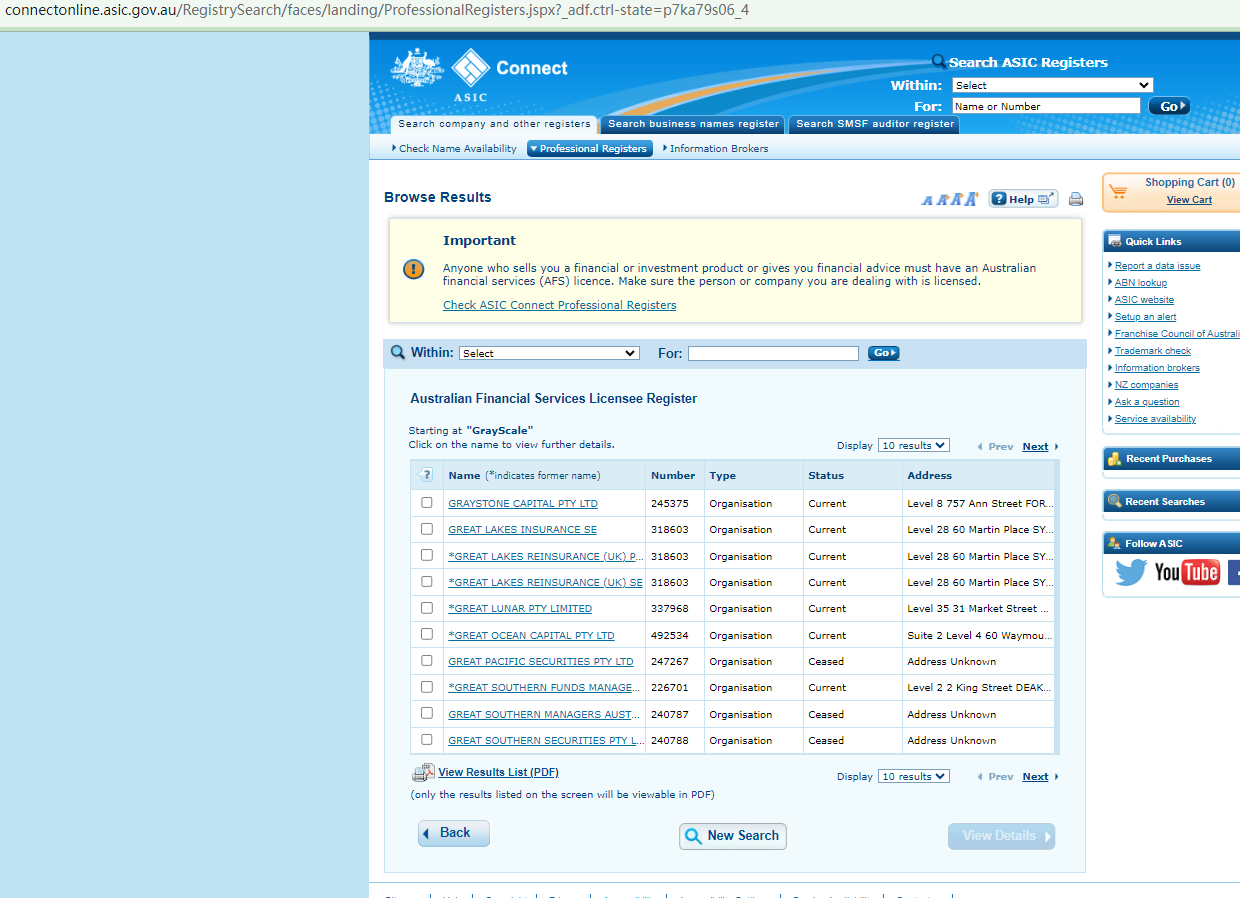Screen dimensions: 1240x898
Task: Focus the Name or Number search field
Action: pyautogui.click(x=1046, y=106)
